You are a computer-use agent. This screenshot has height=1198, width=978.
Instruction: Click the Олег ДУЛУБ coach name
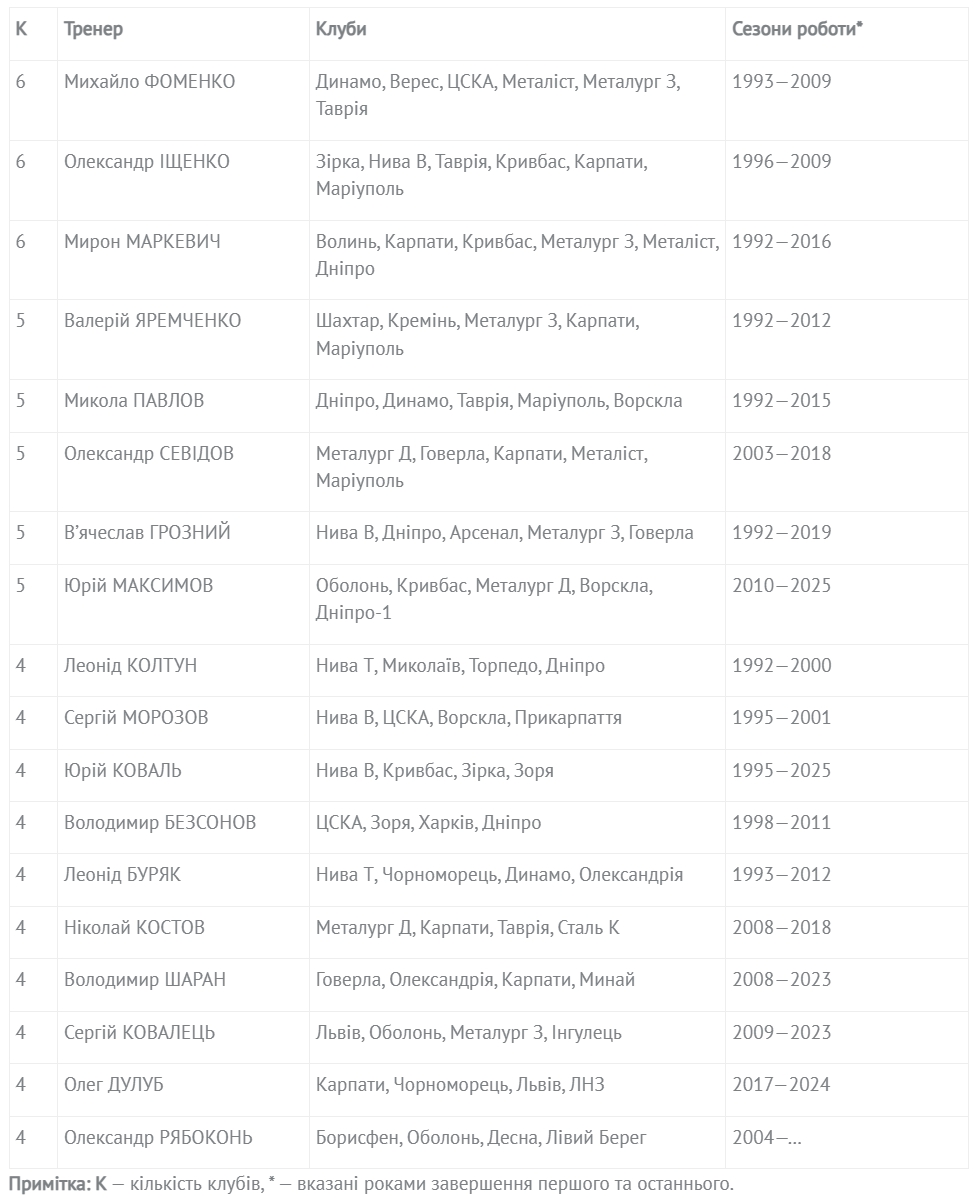(114, 1084)
